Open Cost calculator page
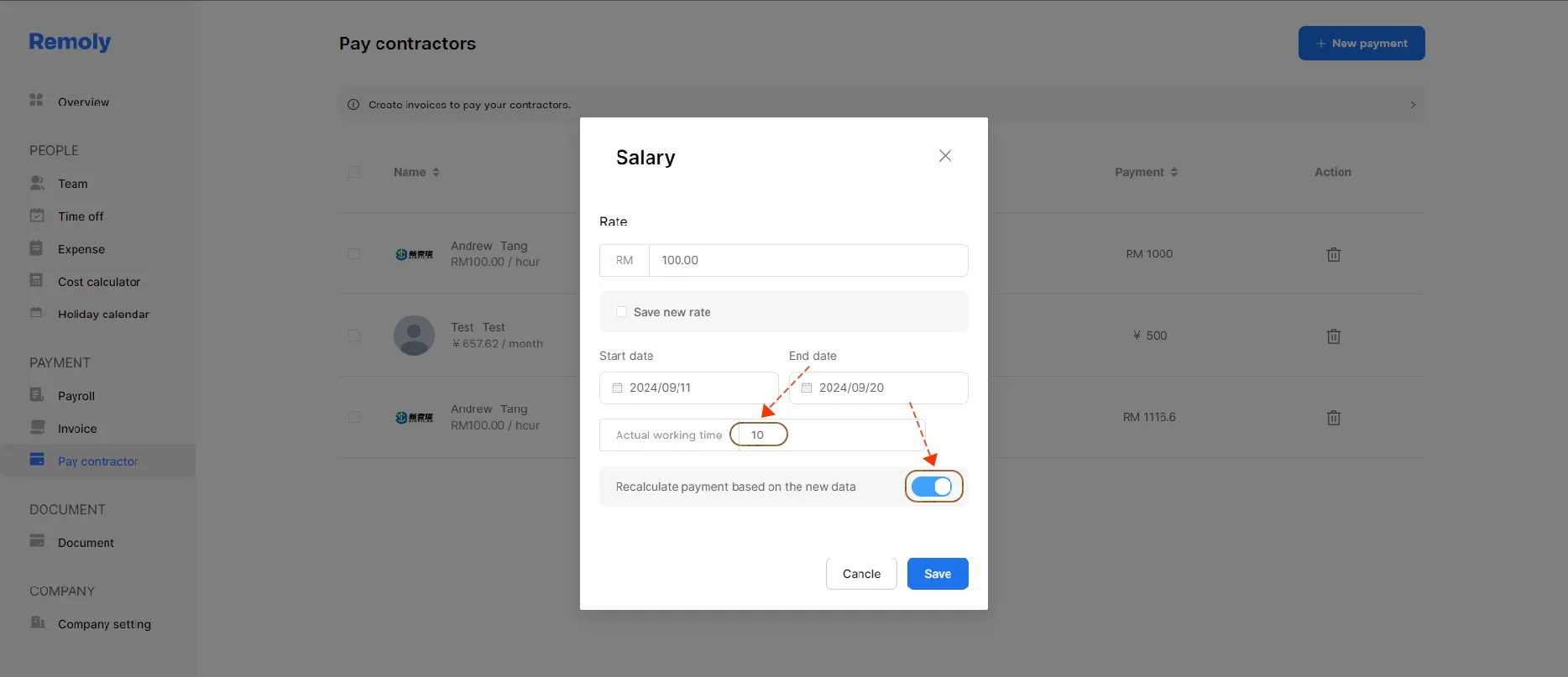The image size is (1568, 677). (98, 282)
